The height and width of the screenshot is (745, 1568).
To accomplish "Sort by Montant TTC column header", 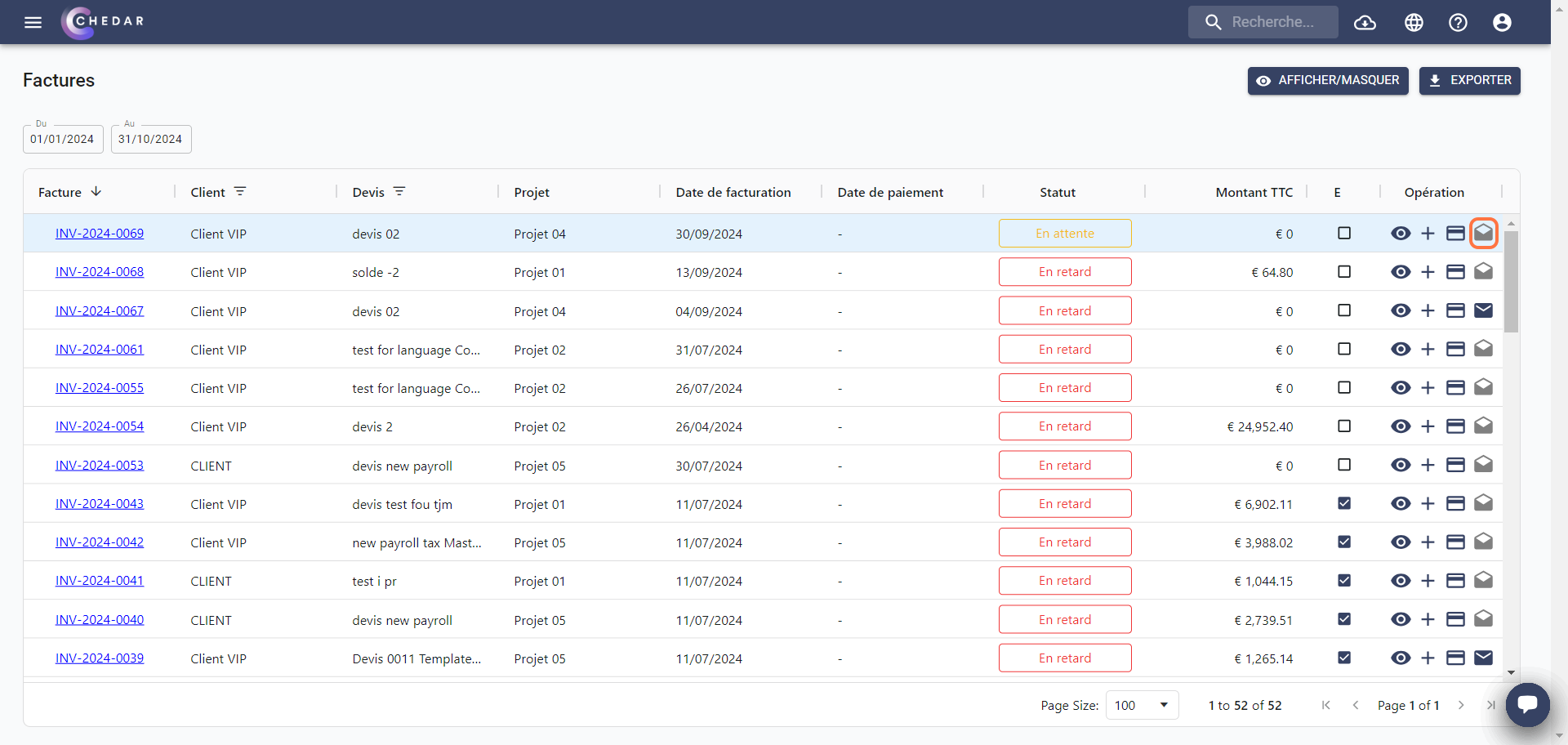I will (1254, 192).
